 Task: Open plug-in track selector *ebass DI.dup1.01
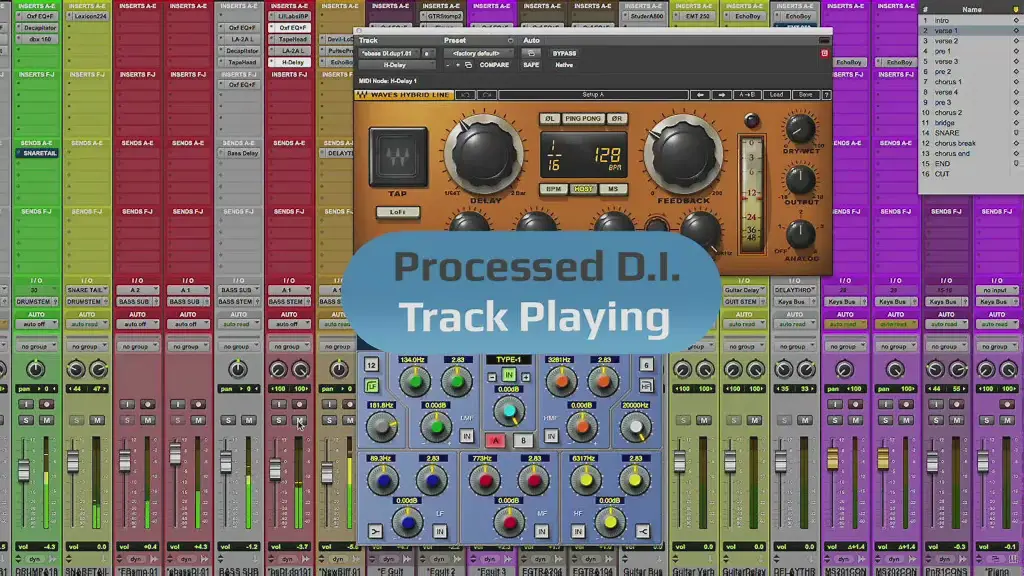pos(388,54)
